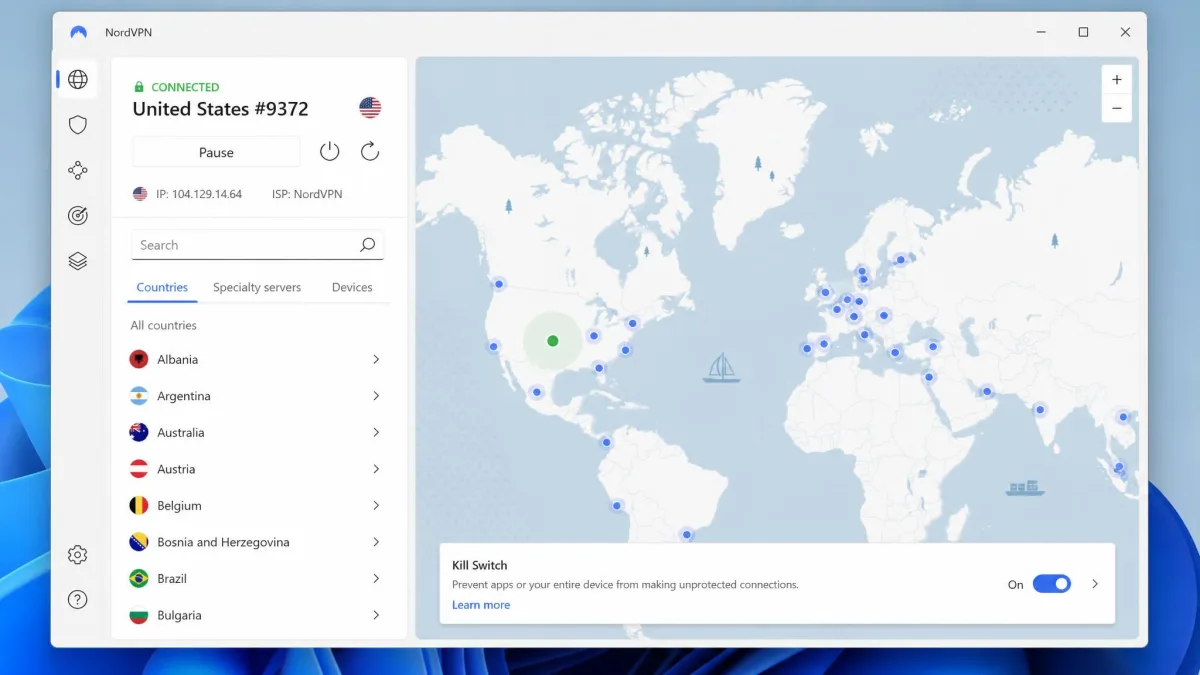Expand Albania server options chevron
Image resolution: width=1200 pixels, height=675 pixels.
(x=376, y=359)
